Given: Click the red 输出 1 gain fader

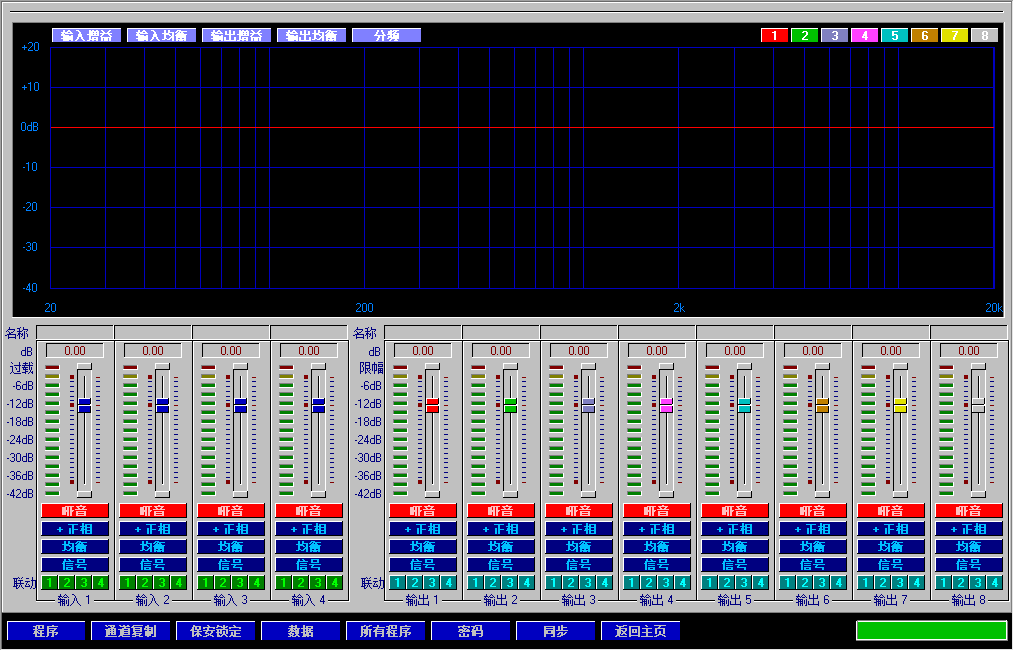Looking at the screenshot, I should [x=433, y=405].
